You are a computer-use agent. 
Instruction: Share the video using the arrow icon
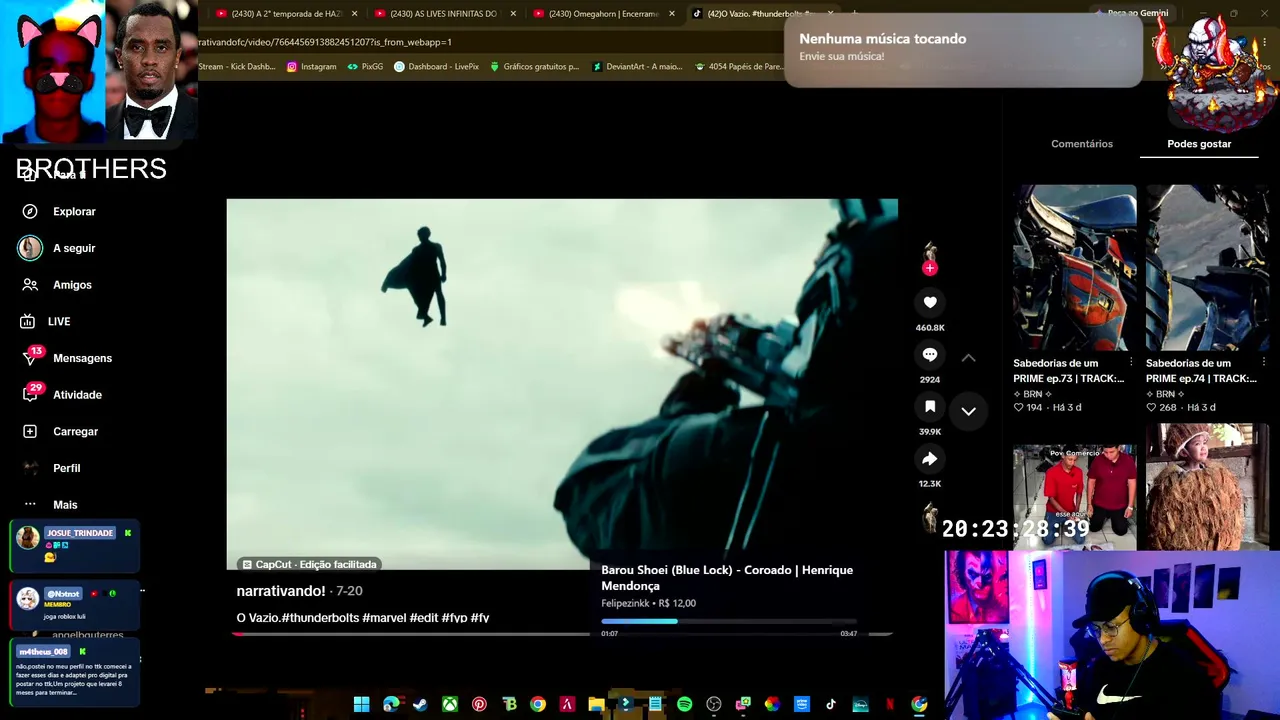(930, 459)
